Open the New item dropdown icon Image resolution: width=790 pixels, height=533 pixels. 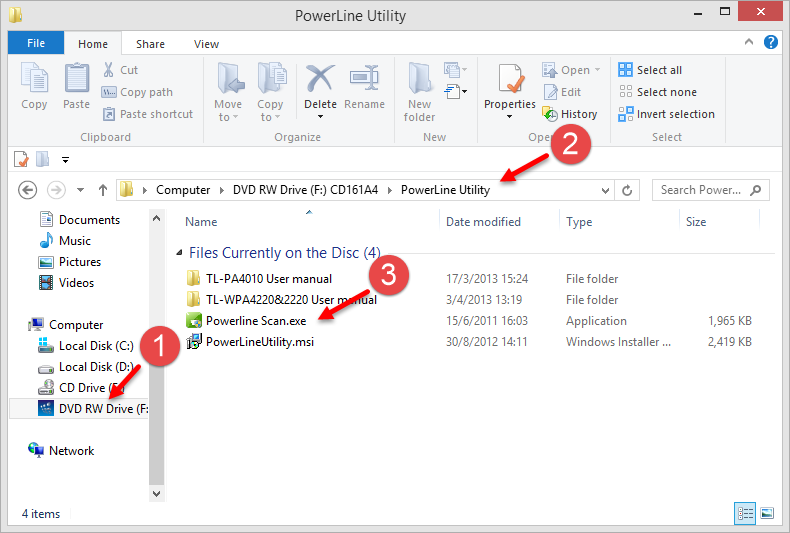pos(455,69)
